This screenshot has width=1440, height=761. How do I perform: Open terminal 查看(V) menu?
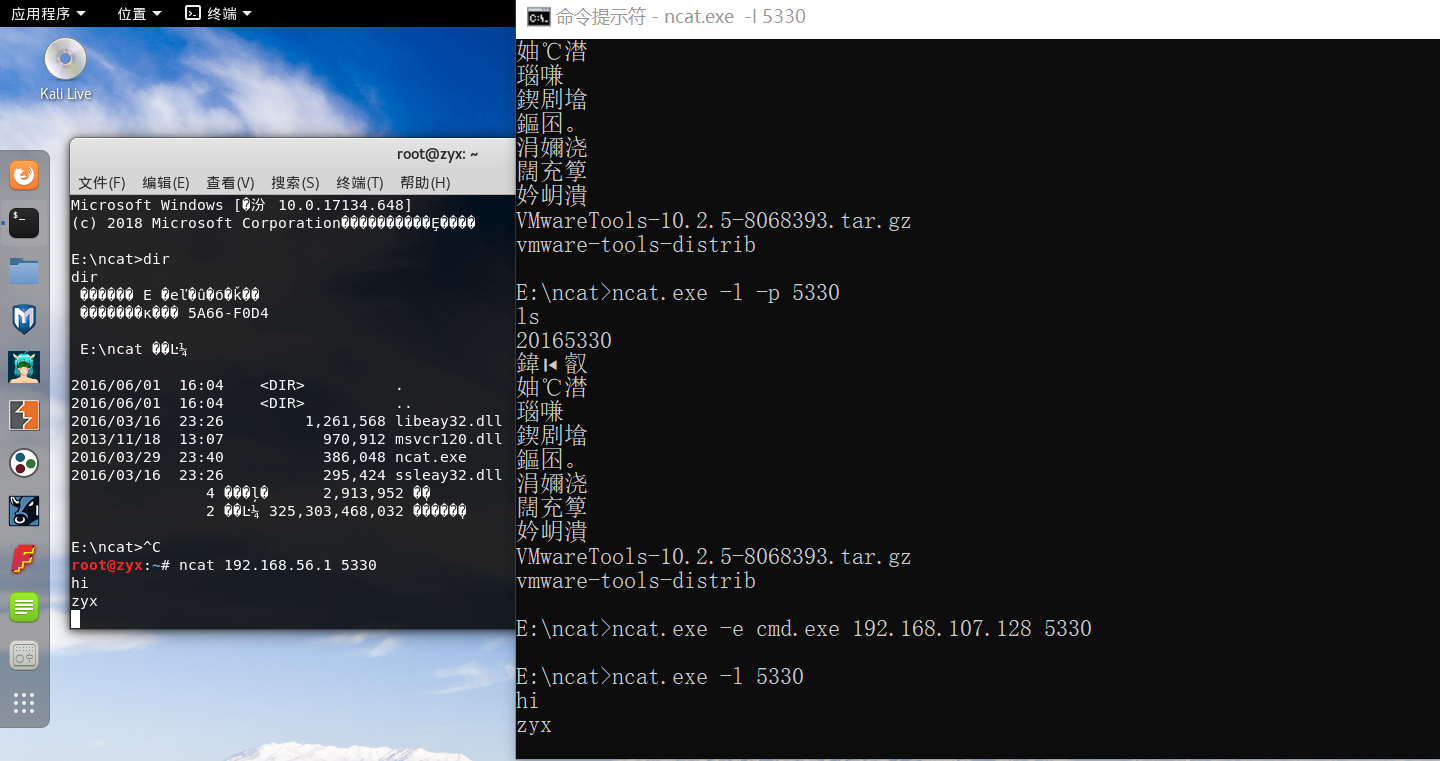point(230,183)
